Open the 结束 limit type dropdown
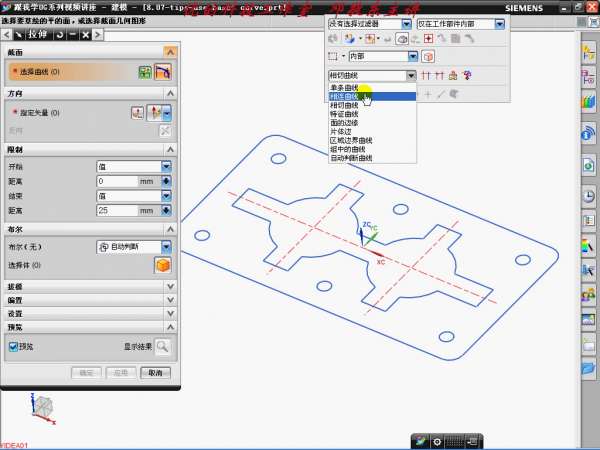Screen dimensions: 600x450 tap(134, 196)
